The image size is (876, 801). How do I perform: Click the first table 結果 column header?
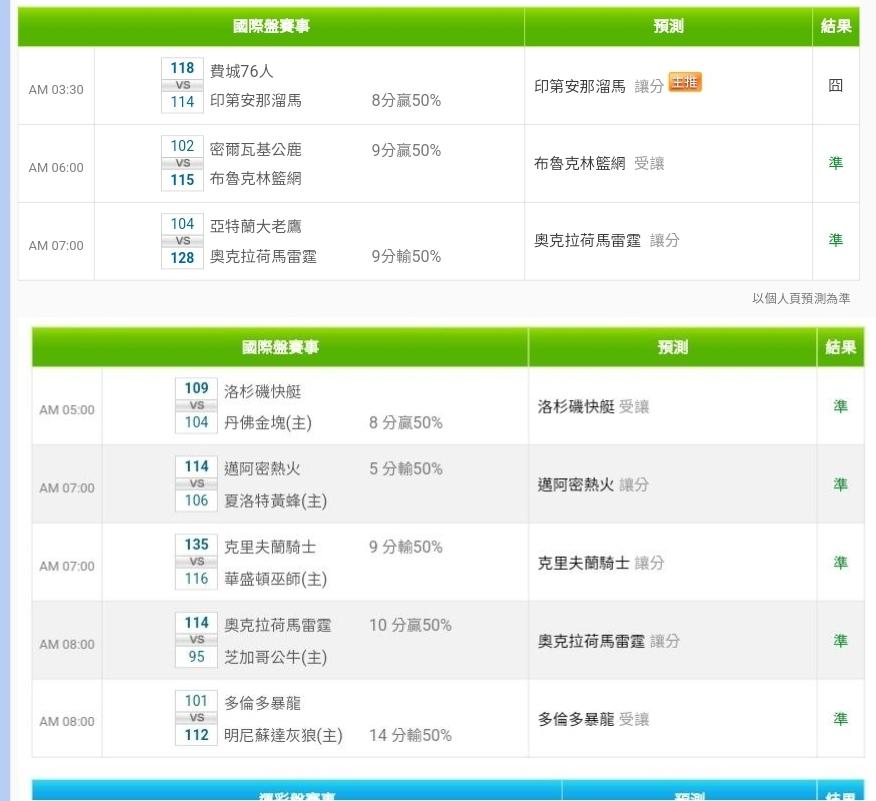(836, 26)
